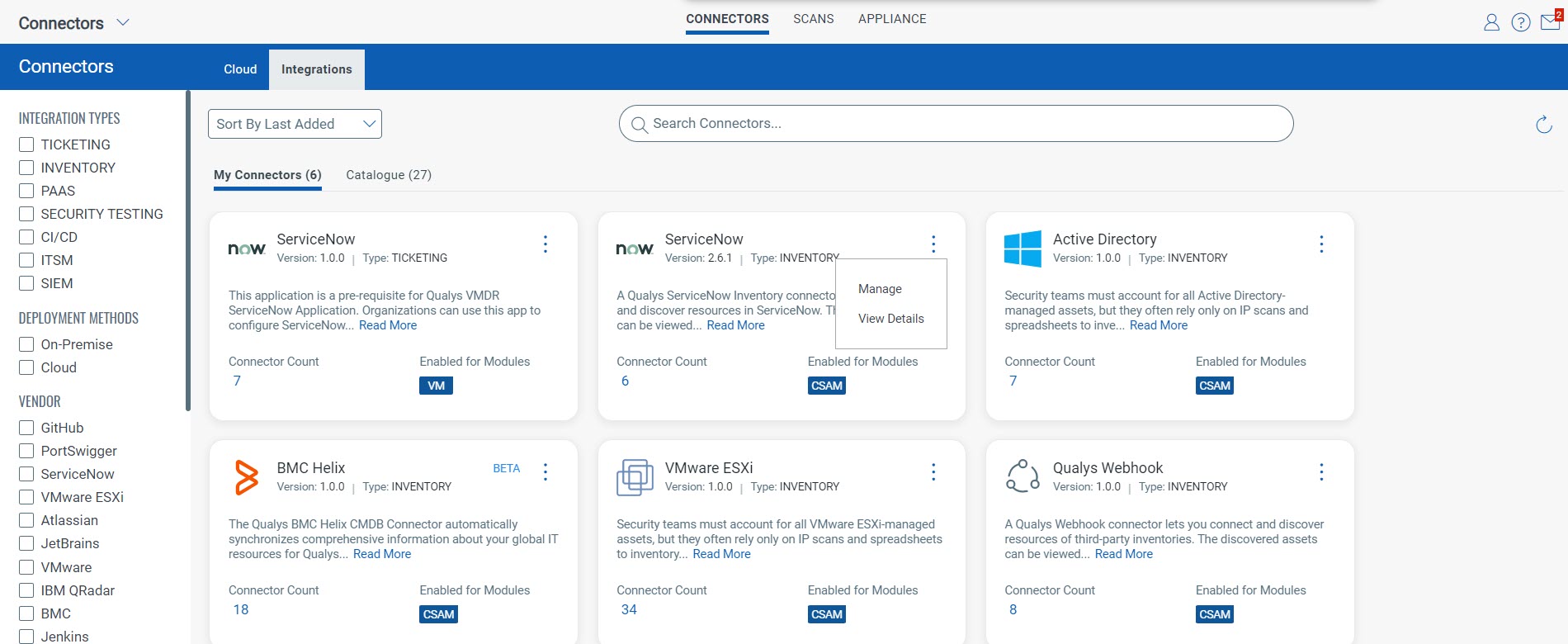Viewport: 1568px width, 644px height.
Task: Click the refresh connectors icon
Action: [x=1543, y=125]
